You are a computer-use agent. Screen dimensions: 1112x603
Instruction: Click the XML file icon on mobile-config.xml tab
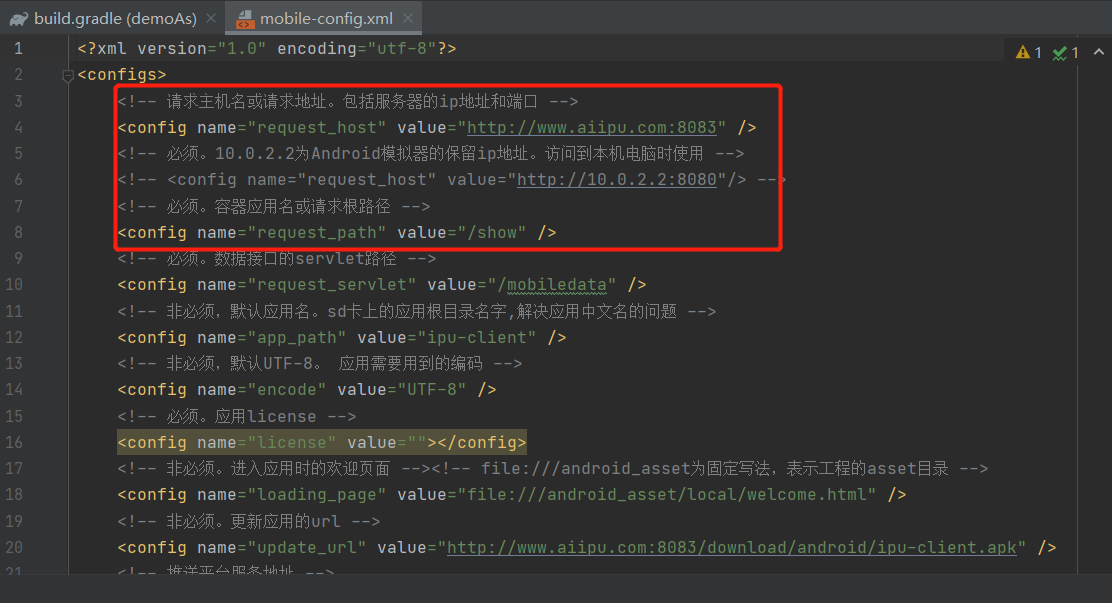point(244,18)
